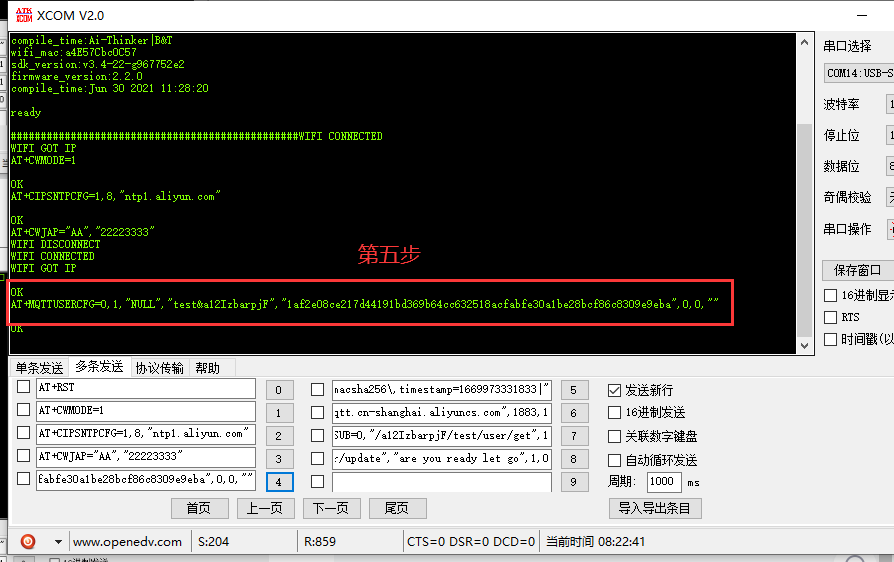894x562 pixels.
Task: Click the XCOM application logo icon
Action: point(23,15)
